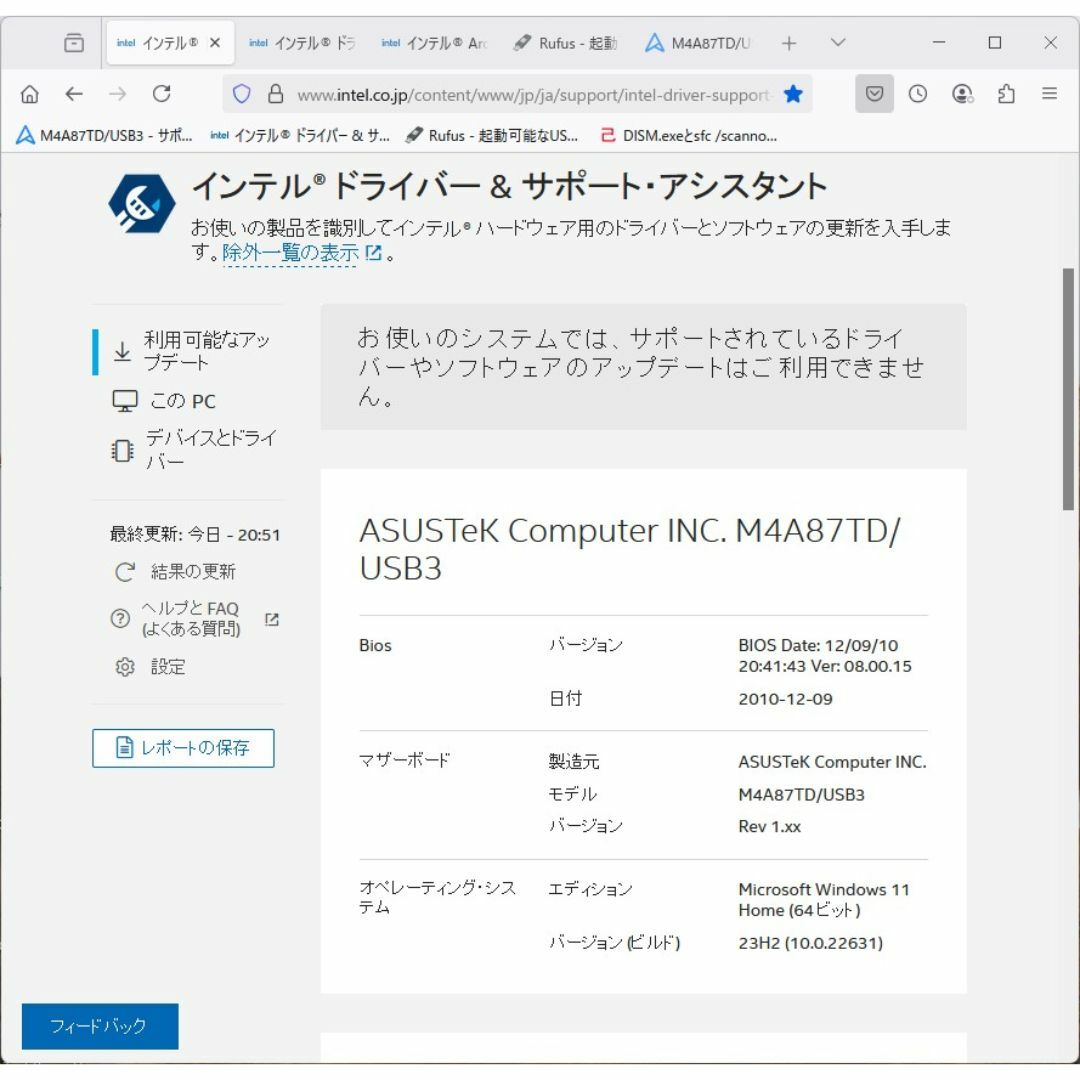Screen dimensions: 1080x1080
Task: Open M4A87TD/USB3 support bookmark
Action: [104, 136]
